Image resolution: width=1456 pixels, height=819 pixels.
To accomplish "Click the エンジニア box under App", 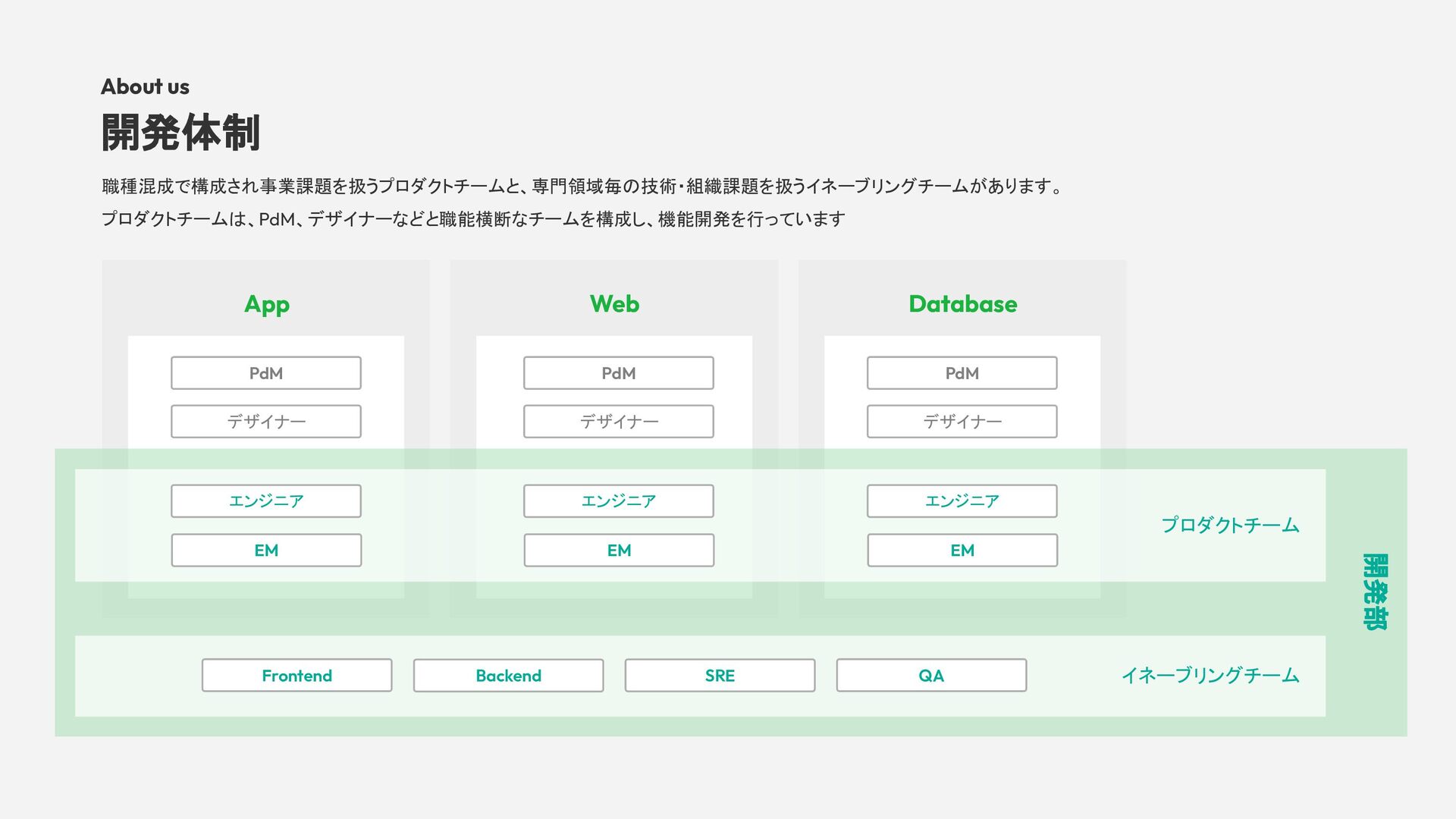I will pyautogui.click(x=265, y=501).
